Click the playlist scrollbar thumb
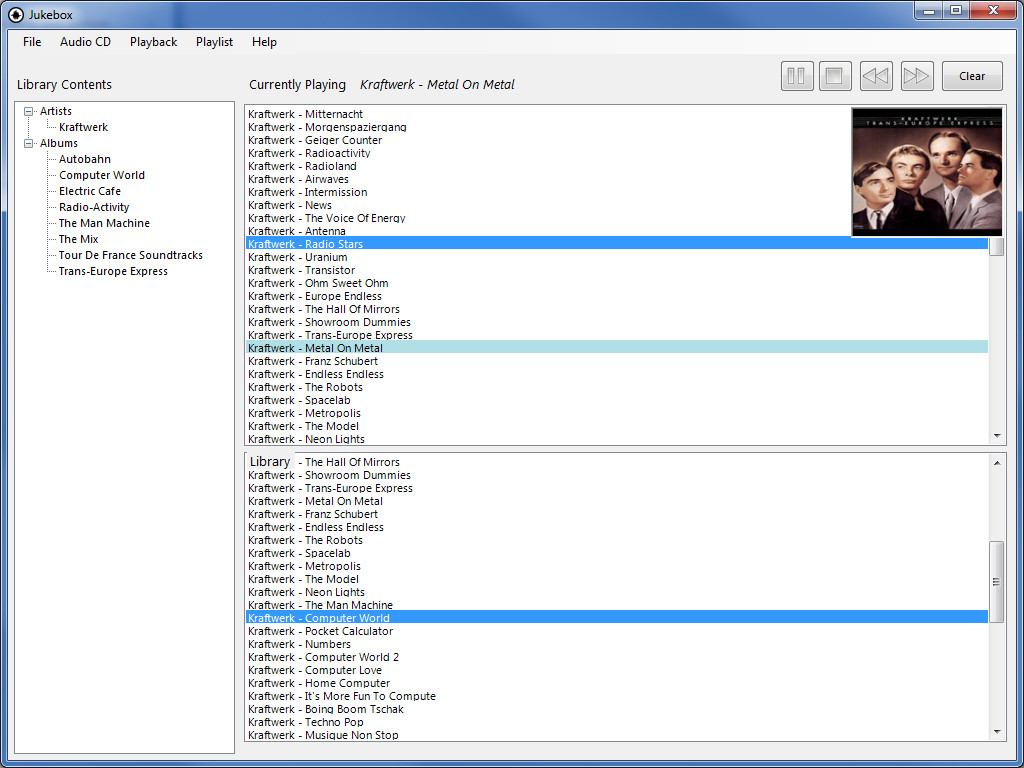Image resolution: width=1024 pixels, height=768 pixels. pyautogui.click(x=997, y=246)
